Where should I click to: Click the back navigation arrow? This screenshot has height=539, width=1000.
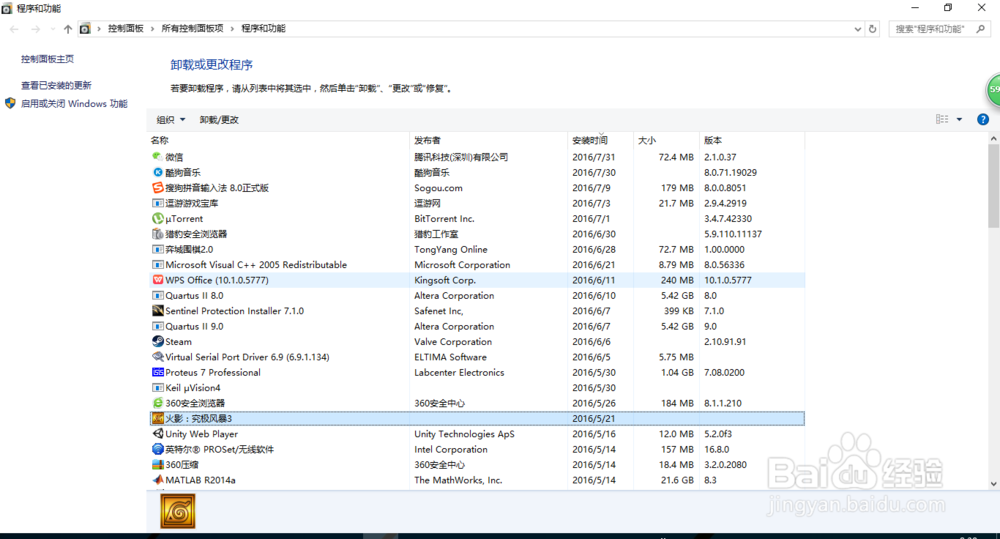coord(14,29)
